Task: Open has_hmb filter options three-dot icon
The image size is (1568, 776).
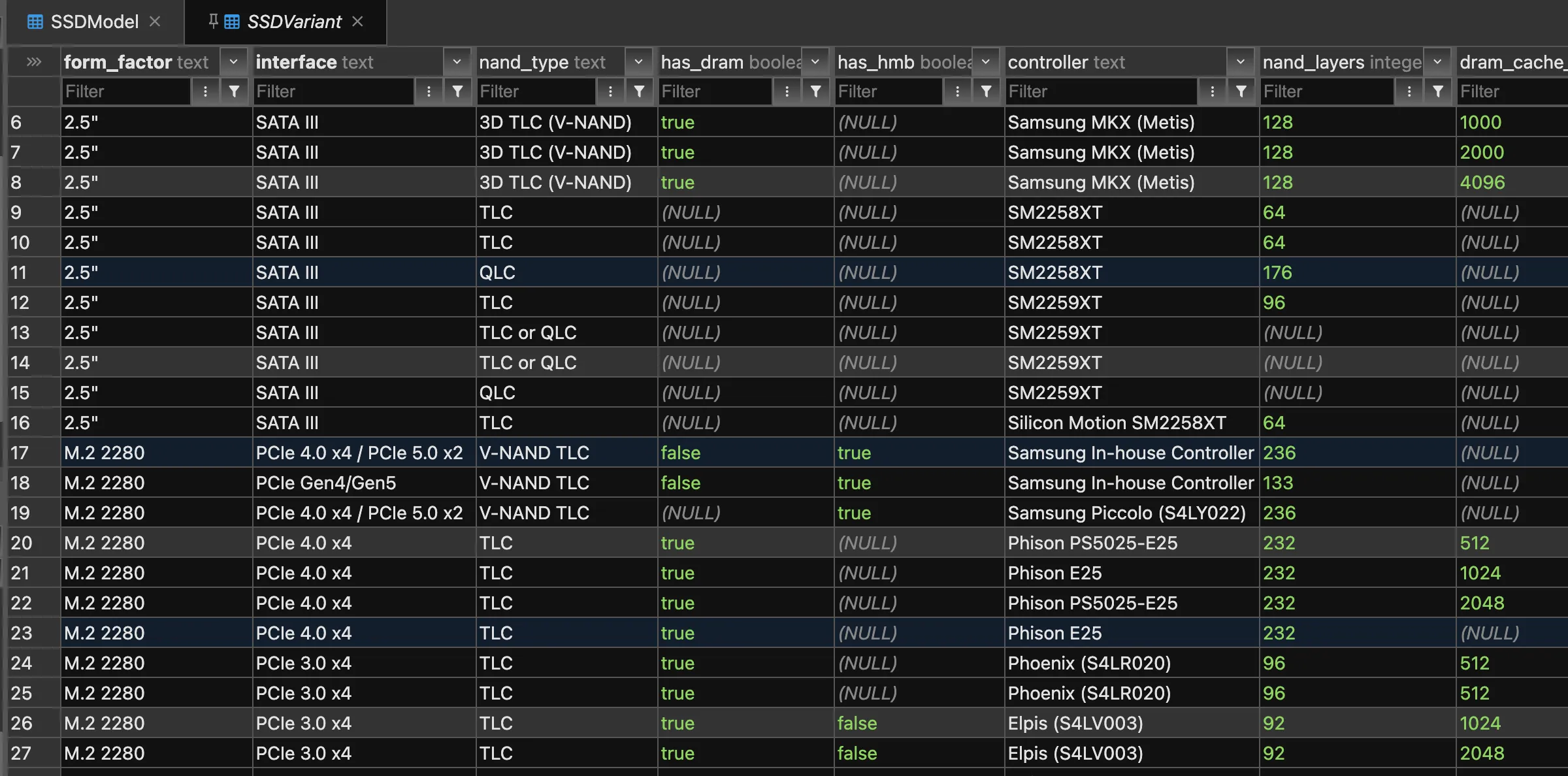Action: tap(957, 91)
